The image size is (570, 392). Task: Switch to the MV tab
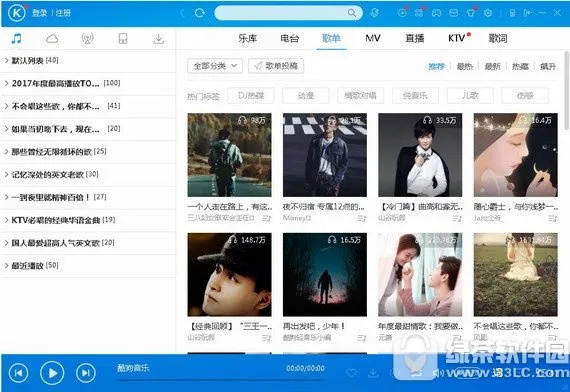(x=373, y=38)
